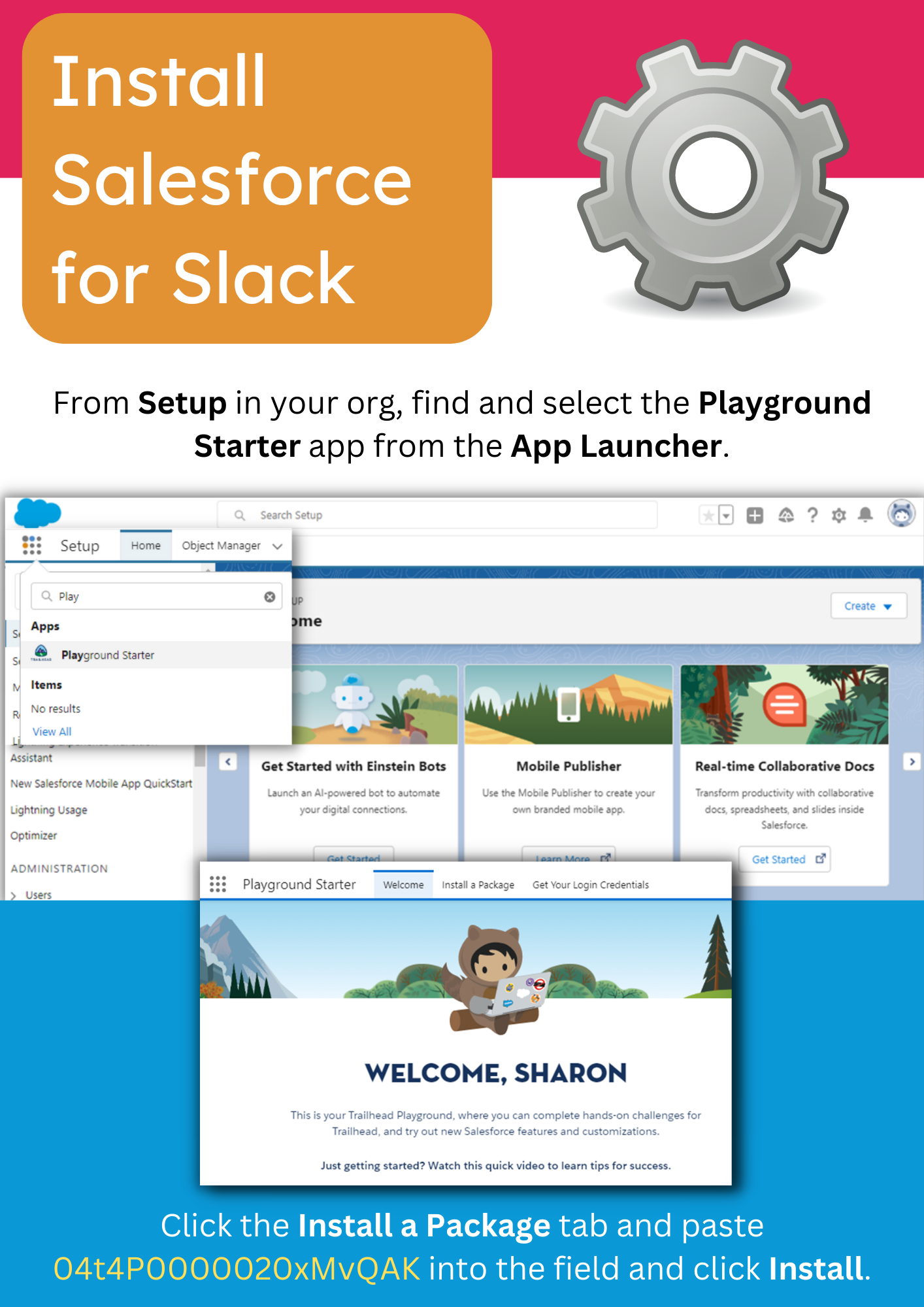
Task: Click Get Started on Collaborative Docs card
Action: click(784, 859)
